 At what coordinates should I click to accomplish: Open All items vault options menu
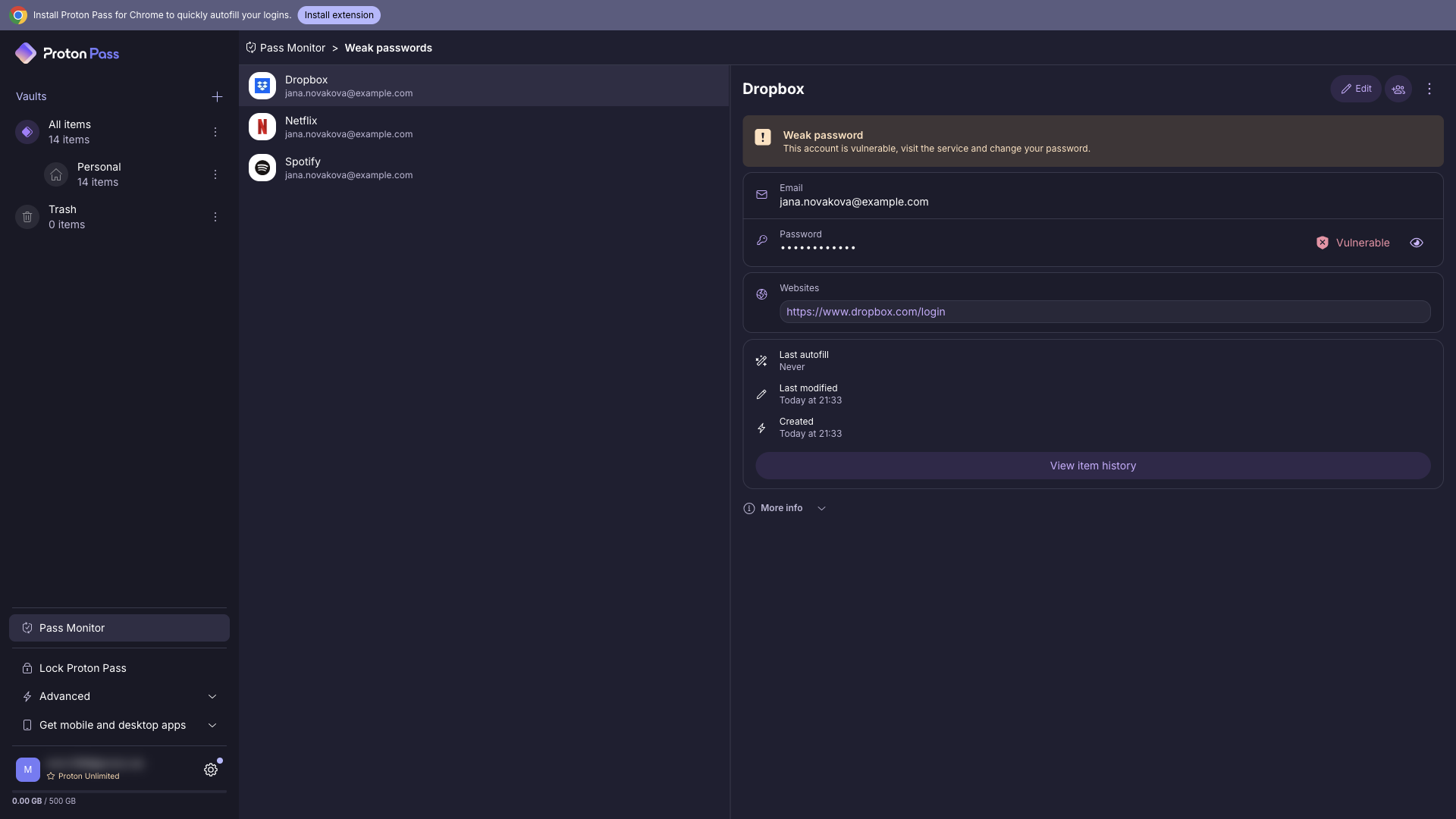(215, 132)
